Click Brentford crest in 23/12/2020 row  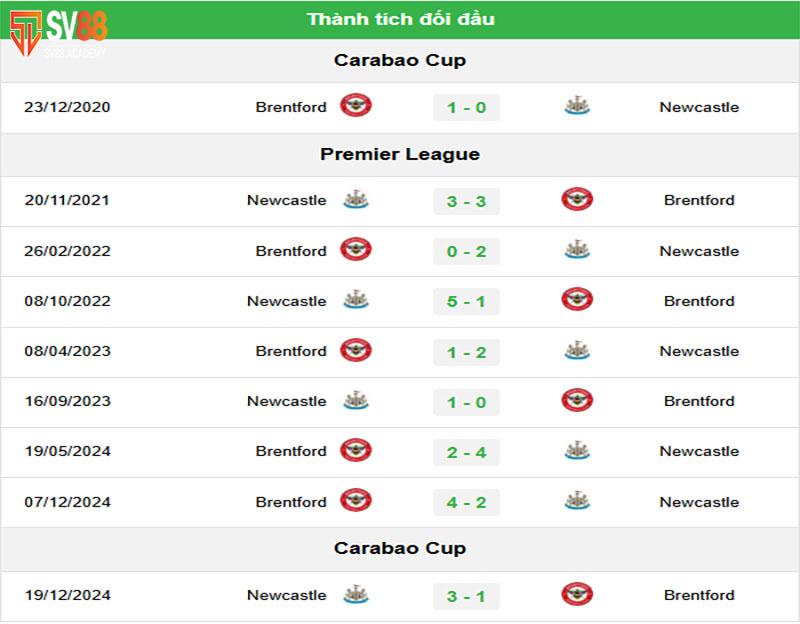coord(356,106)
